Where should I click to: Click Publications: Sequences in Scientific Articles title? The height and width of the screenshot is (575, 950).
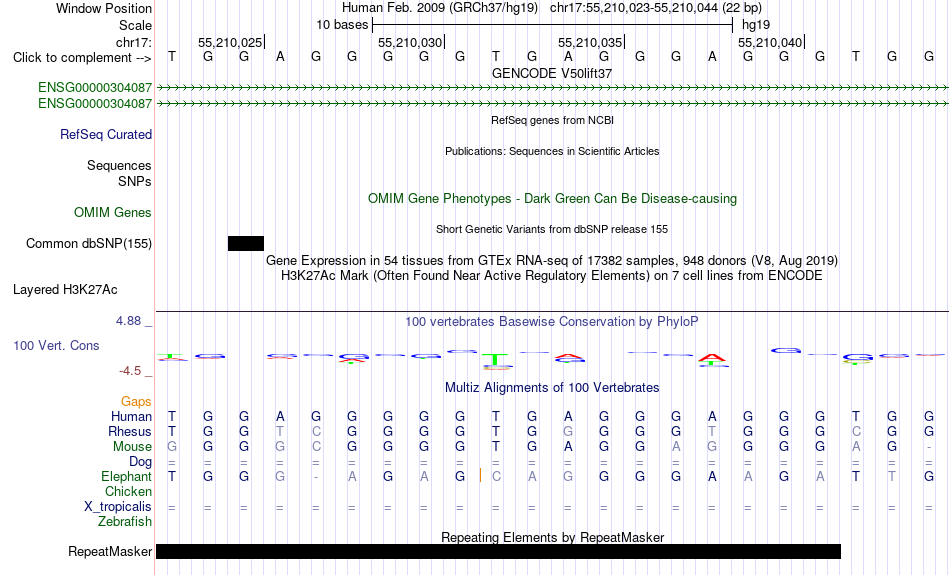coord(552,151)
